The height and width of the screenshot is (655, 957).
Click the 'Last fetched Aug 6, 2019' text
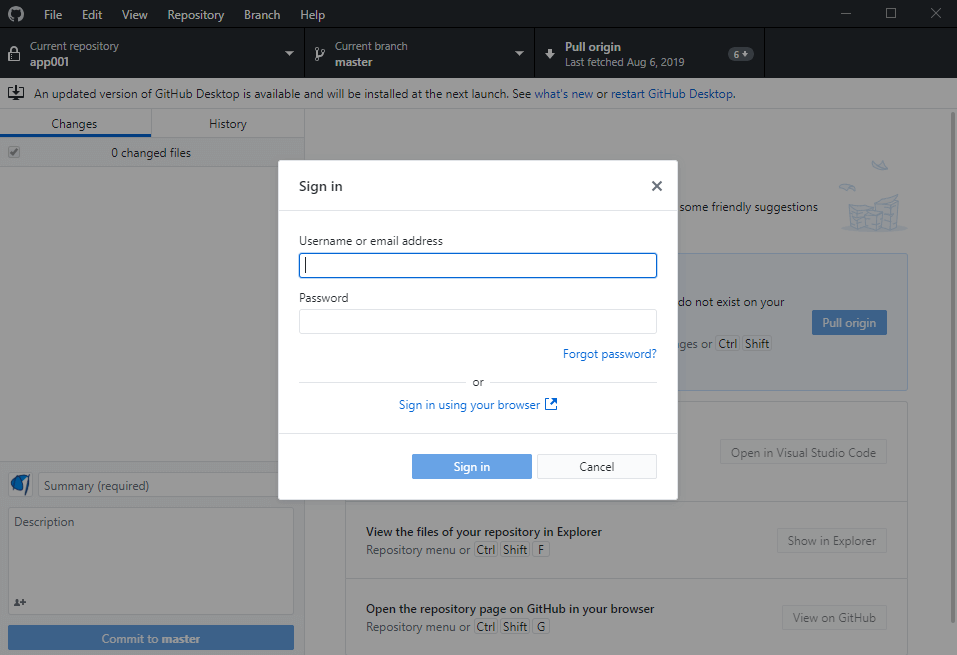(x=624, y=62)
